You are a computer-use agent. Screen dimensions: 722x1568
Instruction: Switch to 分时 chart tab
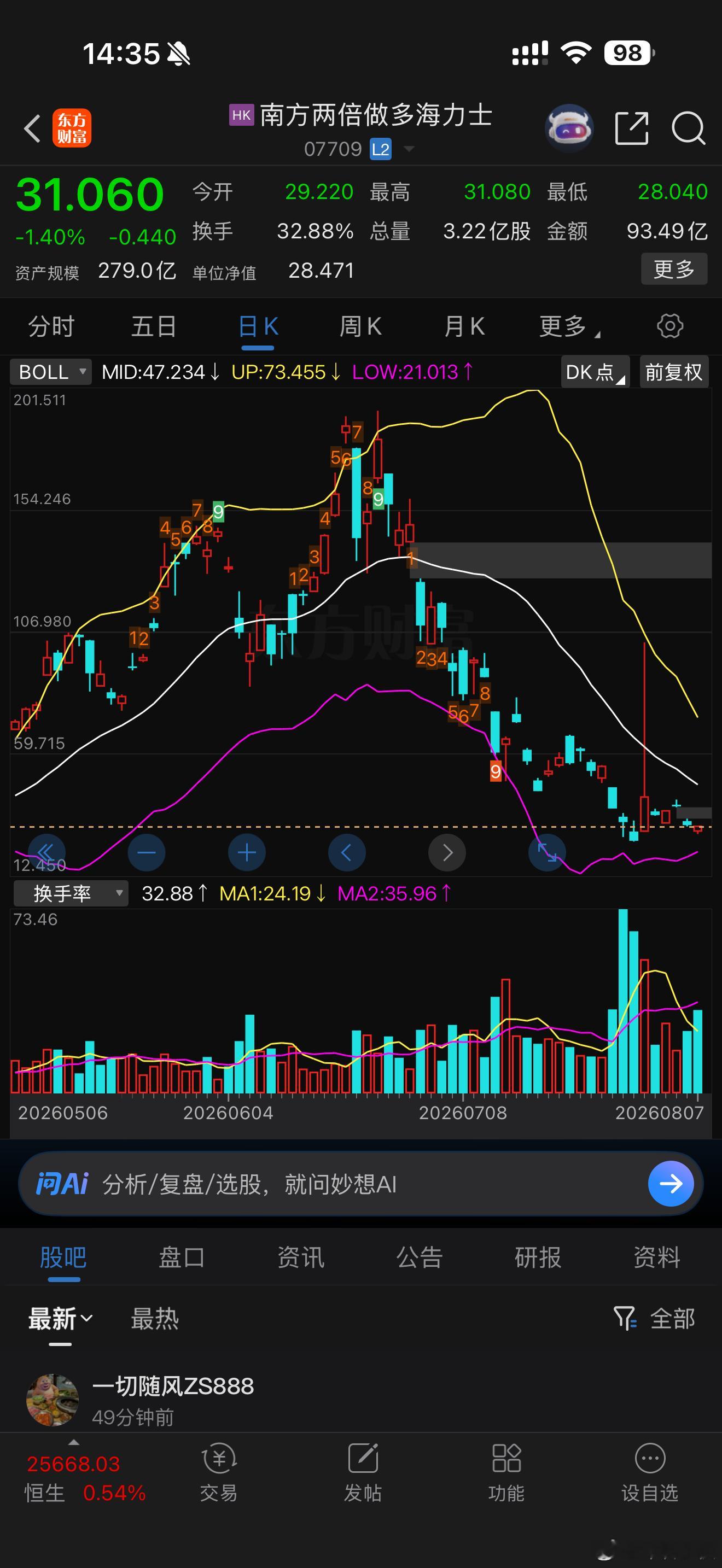tap(51, 326)
